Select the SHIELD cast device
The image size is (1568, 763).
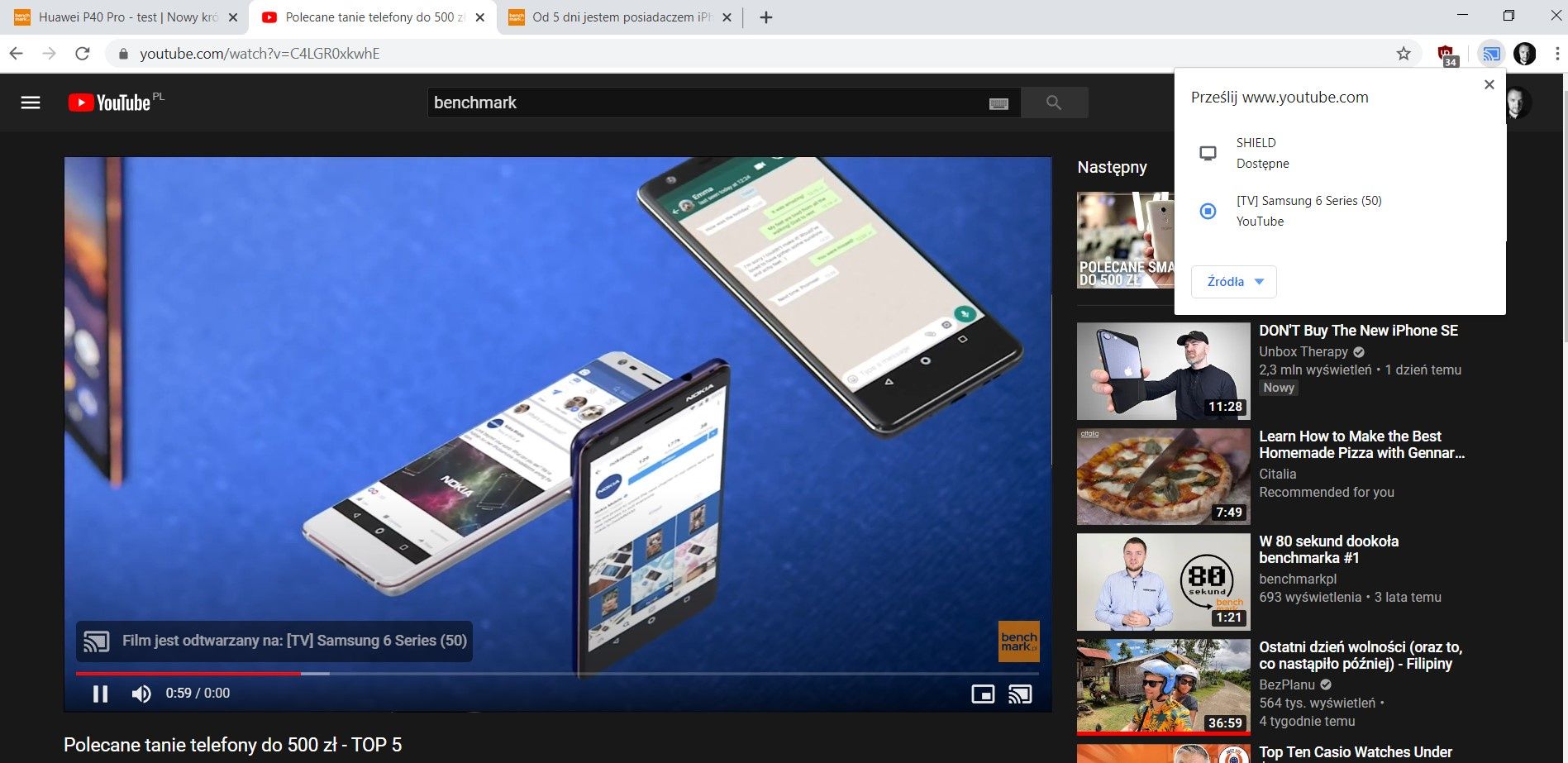coord(1340,153)
